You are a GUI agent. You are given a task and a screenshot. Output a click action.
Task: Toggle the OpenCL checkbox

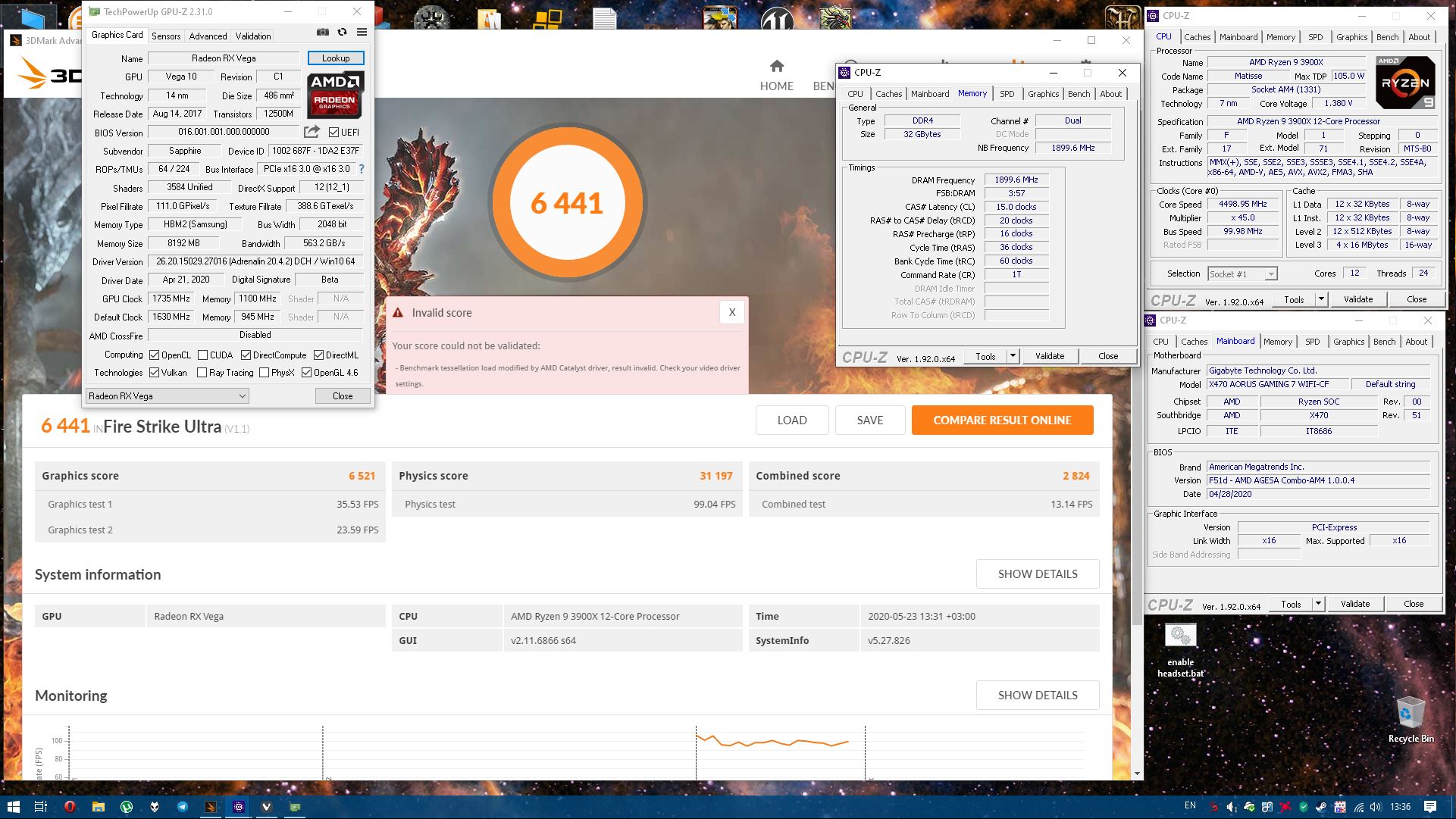tap(154, 355)
